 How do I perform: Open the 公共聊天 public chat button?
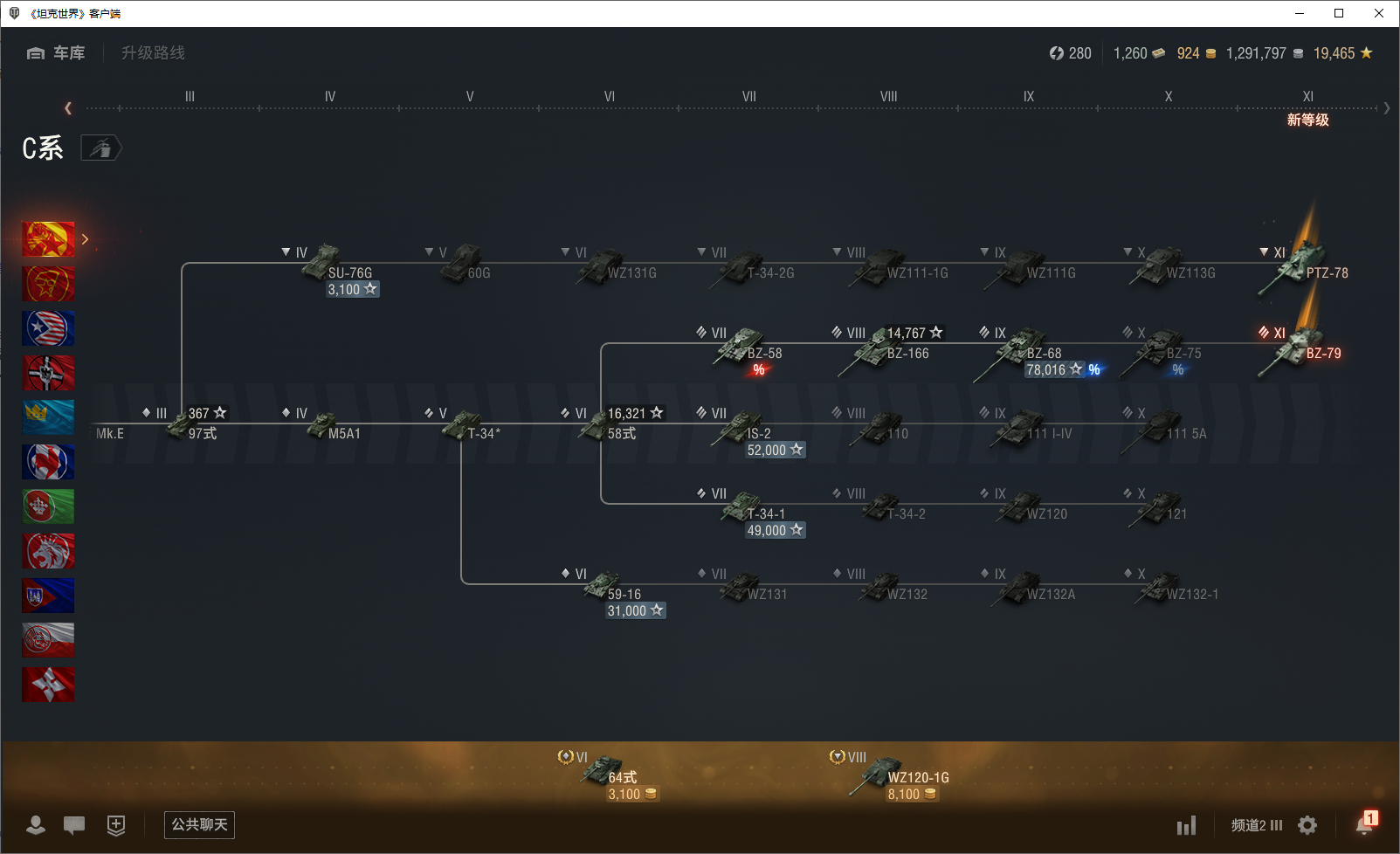(199, 825)
